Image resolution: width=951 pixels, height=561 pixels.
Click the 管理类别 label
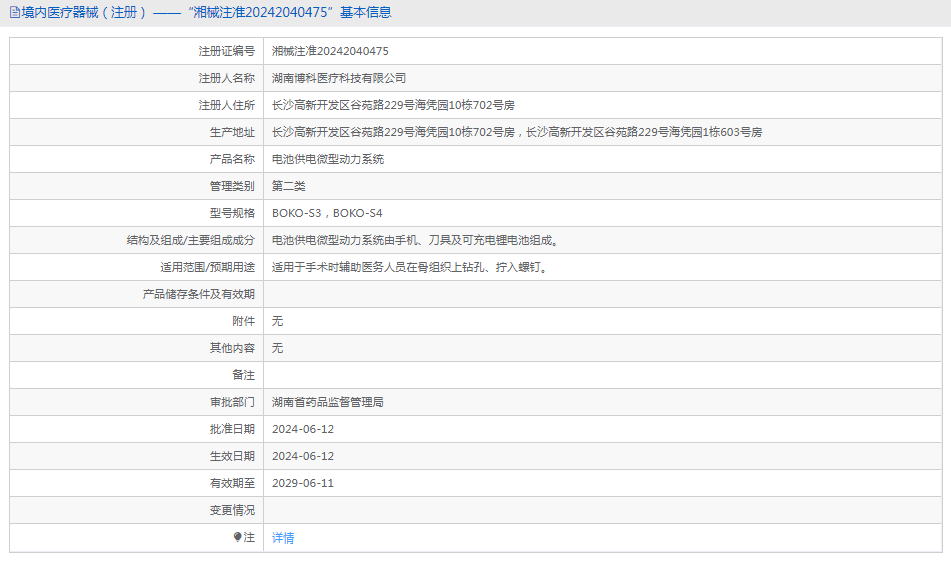(232, 186)
